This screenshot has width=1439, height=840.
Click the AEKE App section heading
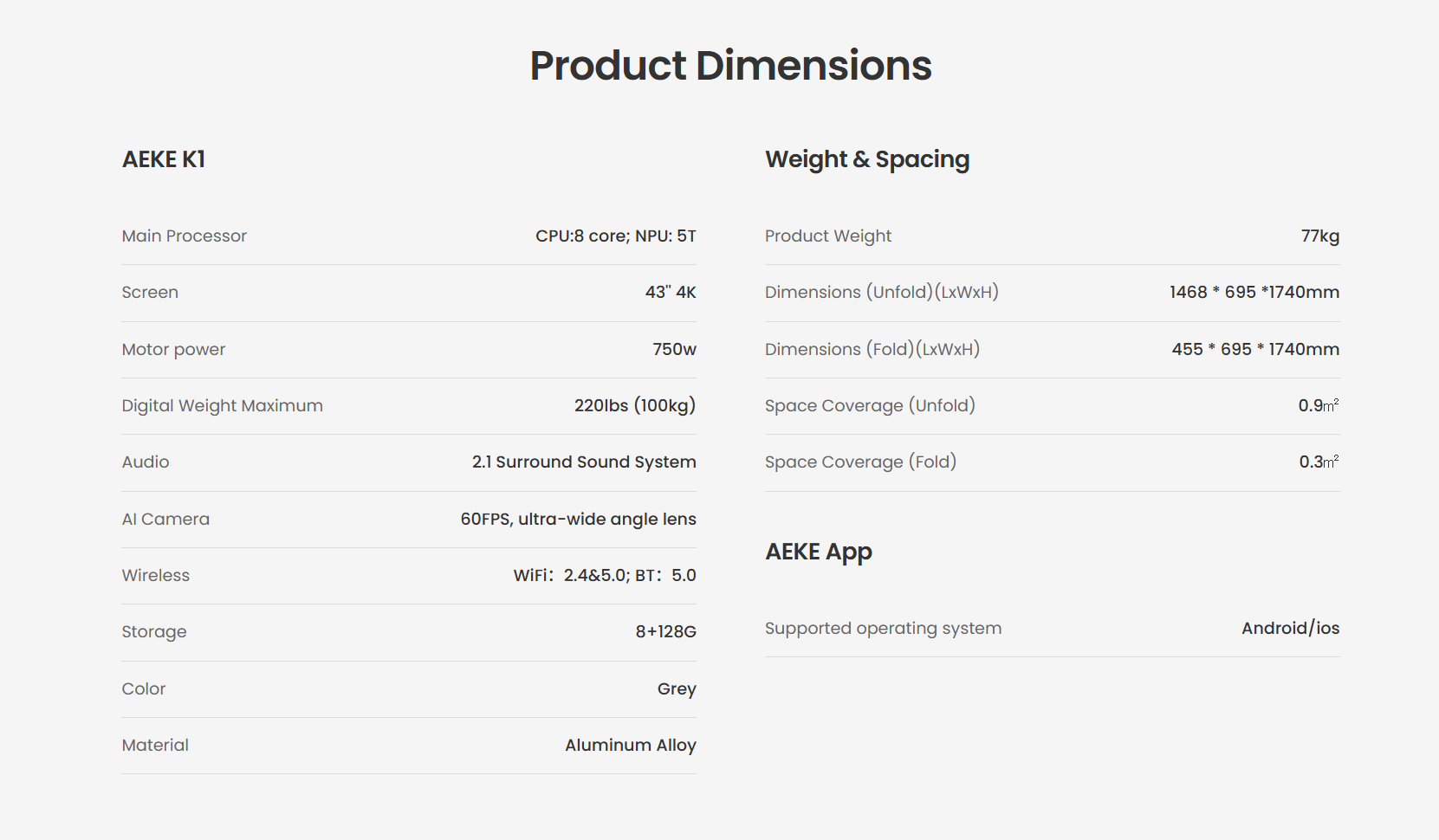click(x=819, y=552)
